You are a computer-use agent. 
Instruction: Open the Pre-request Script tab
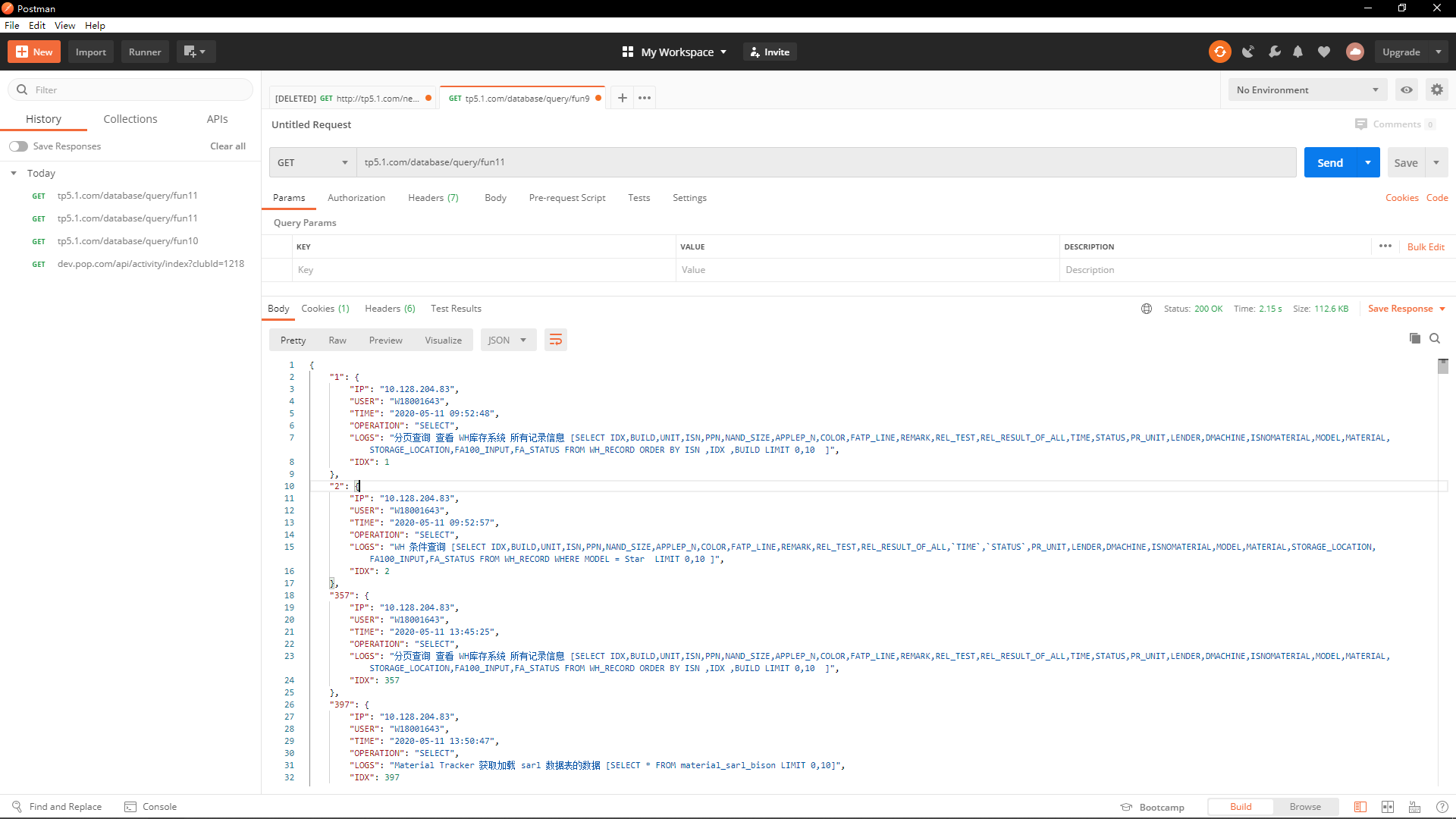click(567, 198)
